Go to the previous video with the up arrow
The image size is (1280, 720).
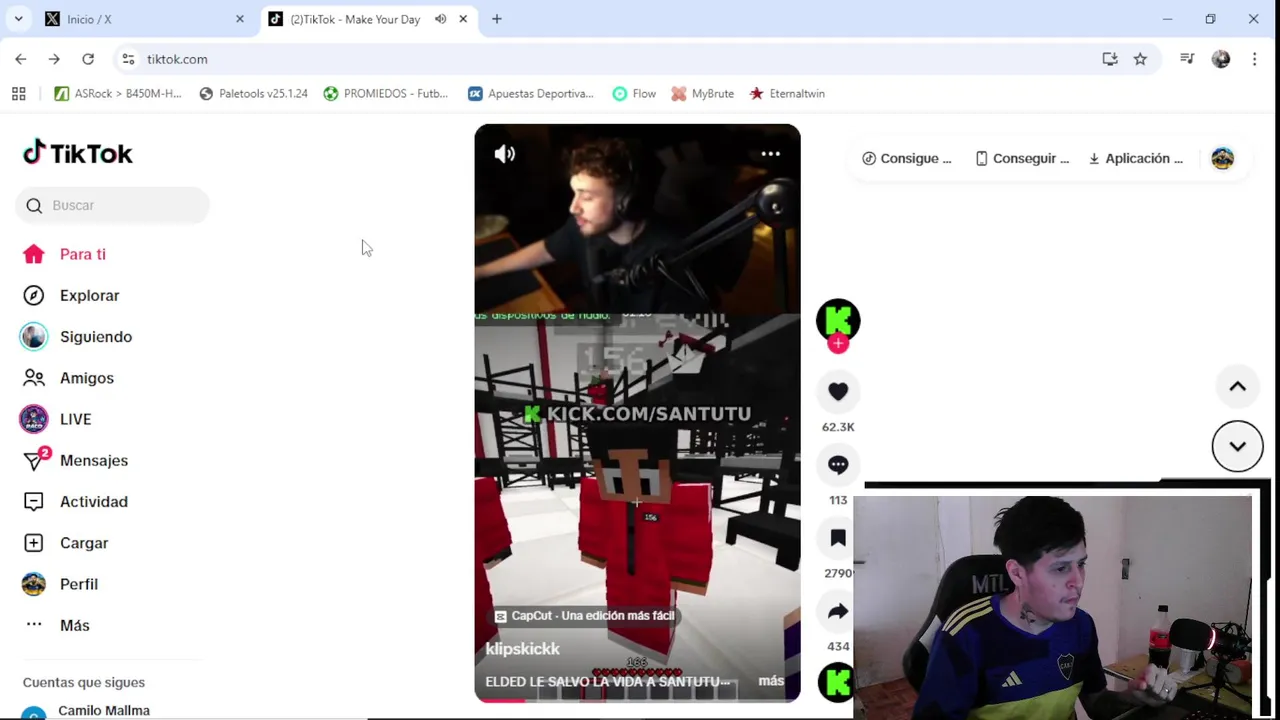[1237, 387]
